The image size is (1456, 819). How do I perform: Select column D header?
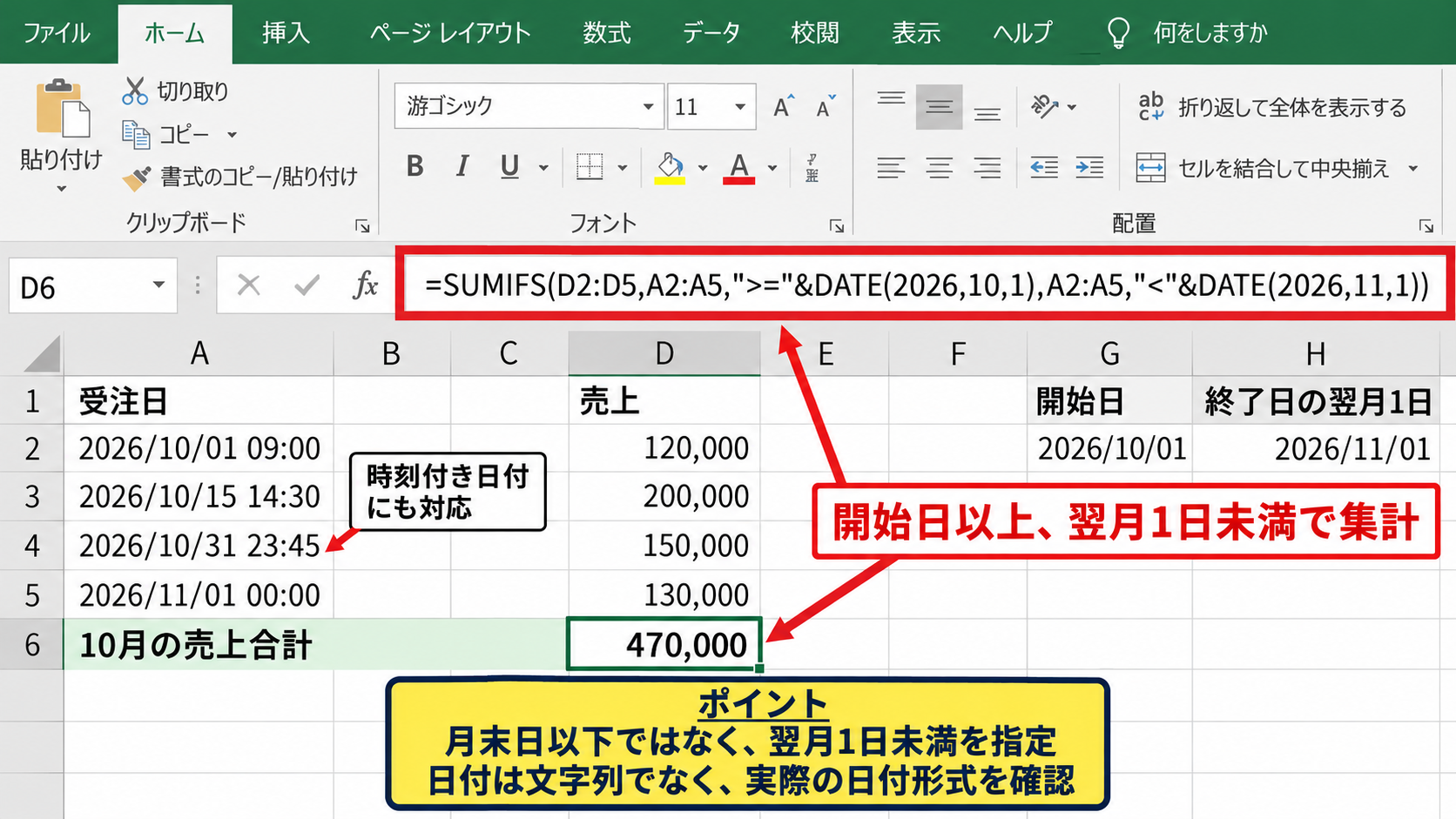(x=664, y=353)
